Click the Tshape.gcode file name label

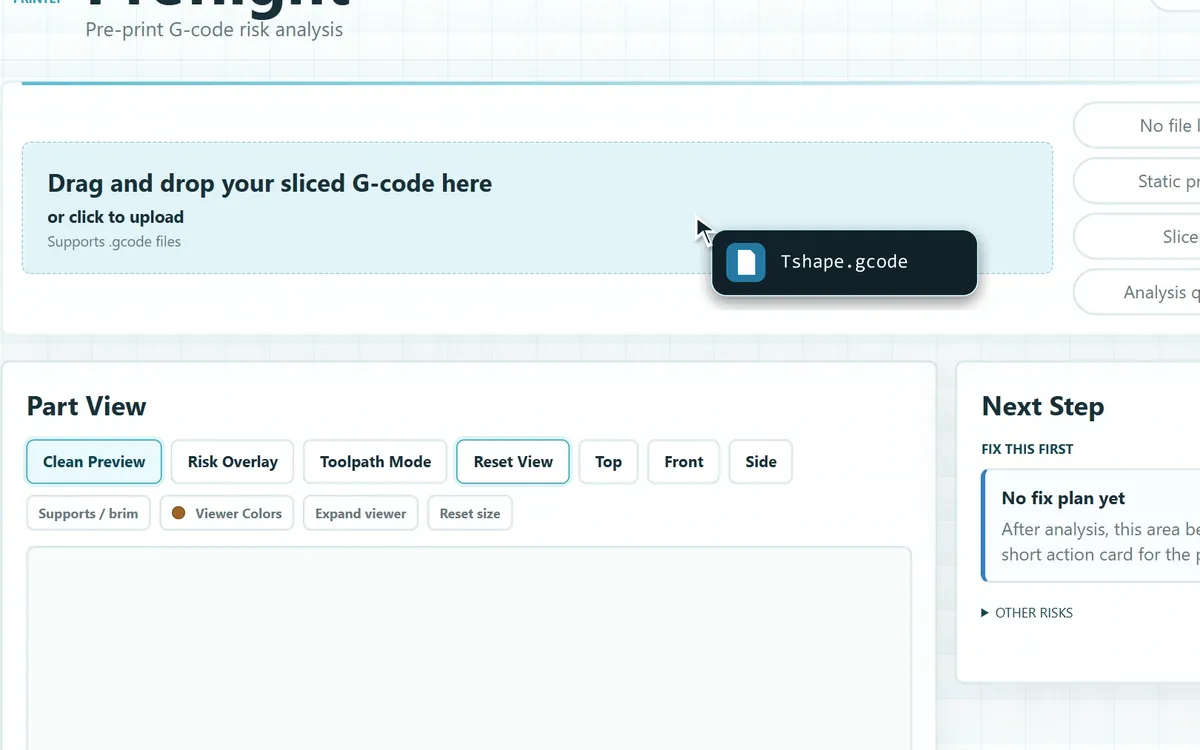coord(844,262)
